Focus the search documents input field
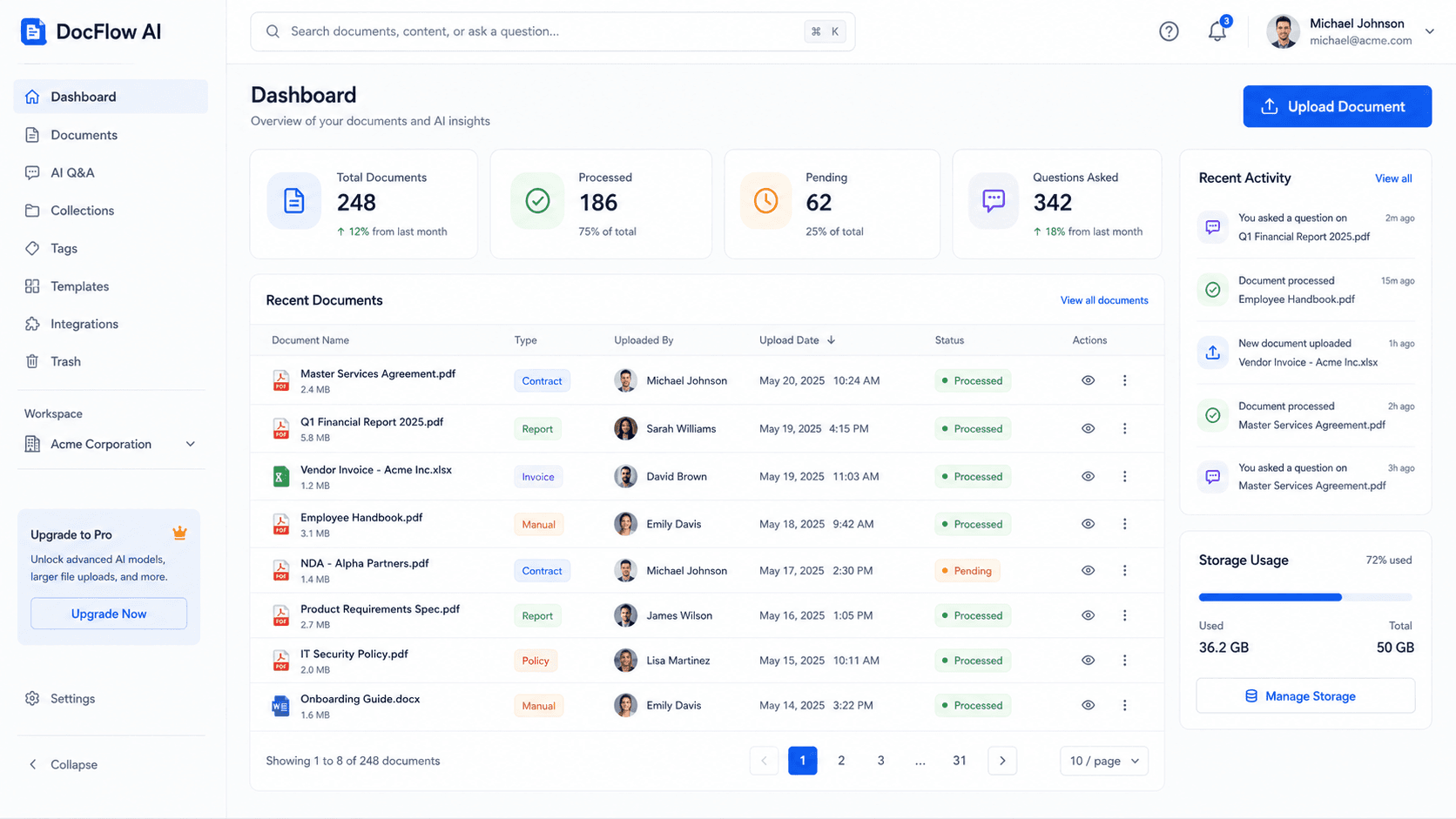Viewport: 1456px width, 819px height. click(x=552, y=31)
